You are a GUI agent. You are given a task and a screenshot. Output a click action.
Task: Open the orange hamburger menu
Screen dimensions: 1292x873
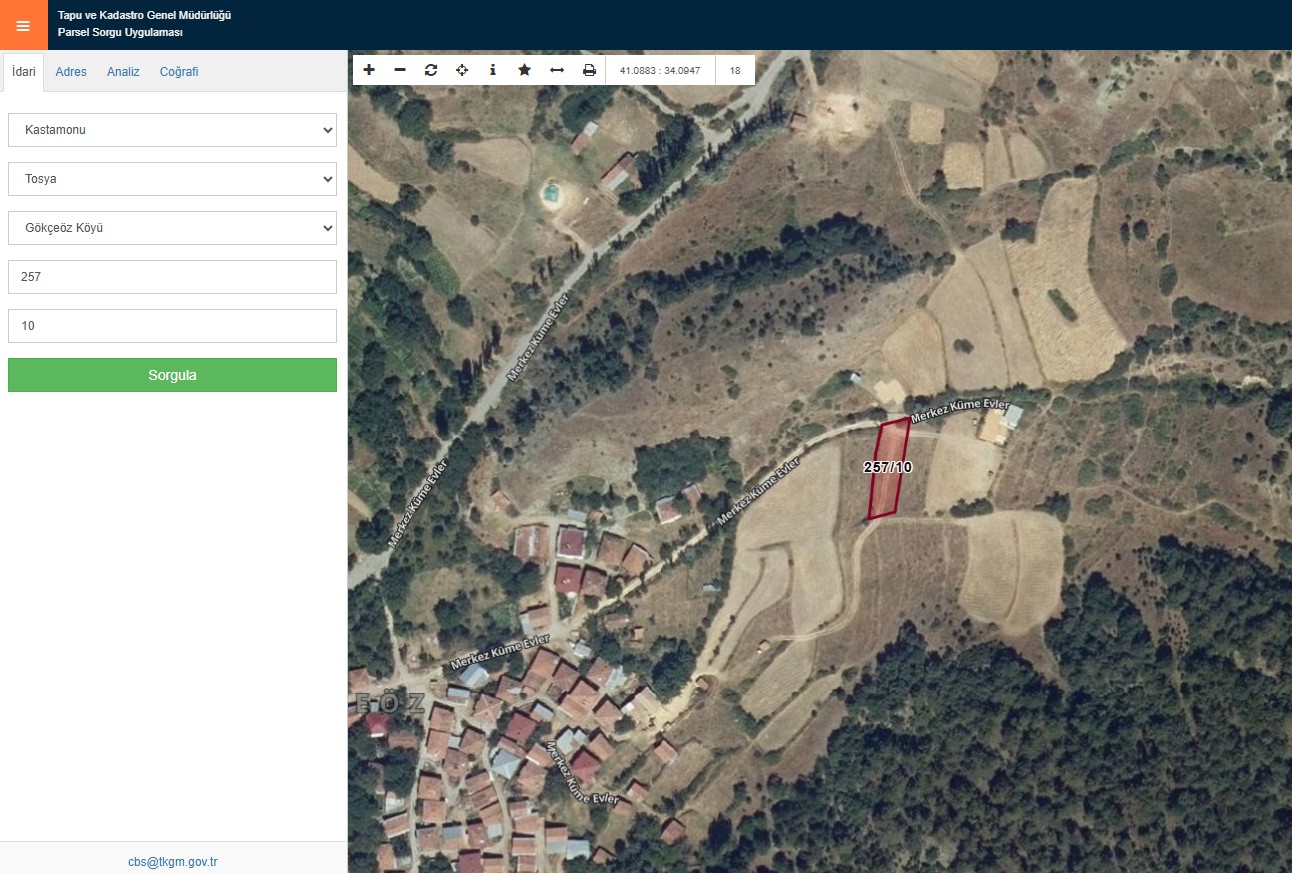click(x=23, y=25)
